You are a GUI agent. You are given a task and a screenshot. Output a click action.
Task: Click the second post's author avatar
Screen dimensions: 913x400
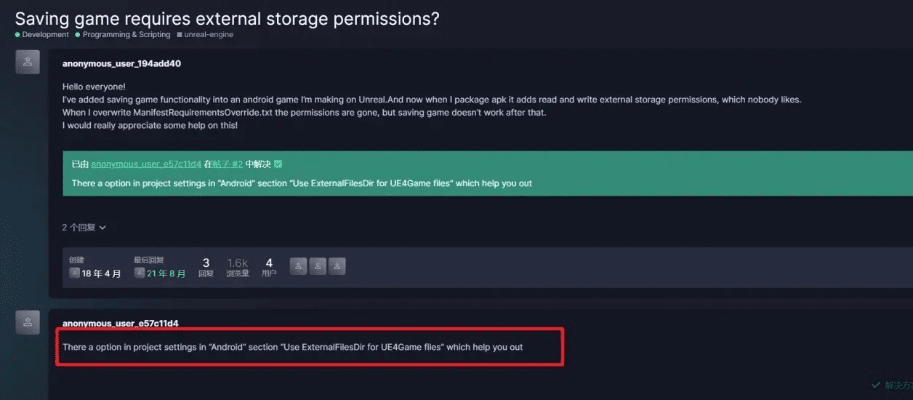(x=30, y=322)
